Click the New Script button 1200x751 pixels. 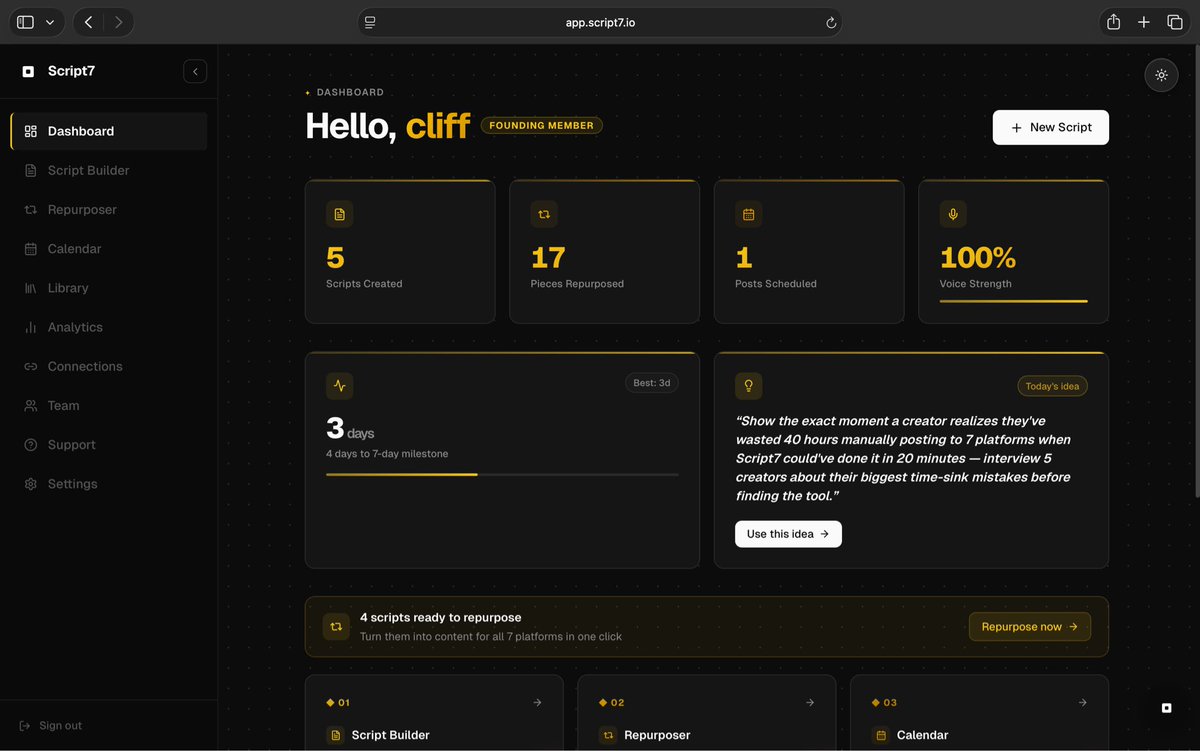[1050, 127]
